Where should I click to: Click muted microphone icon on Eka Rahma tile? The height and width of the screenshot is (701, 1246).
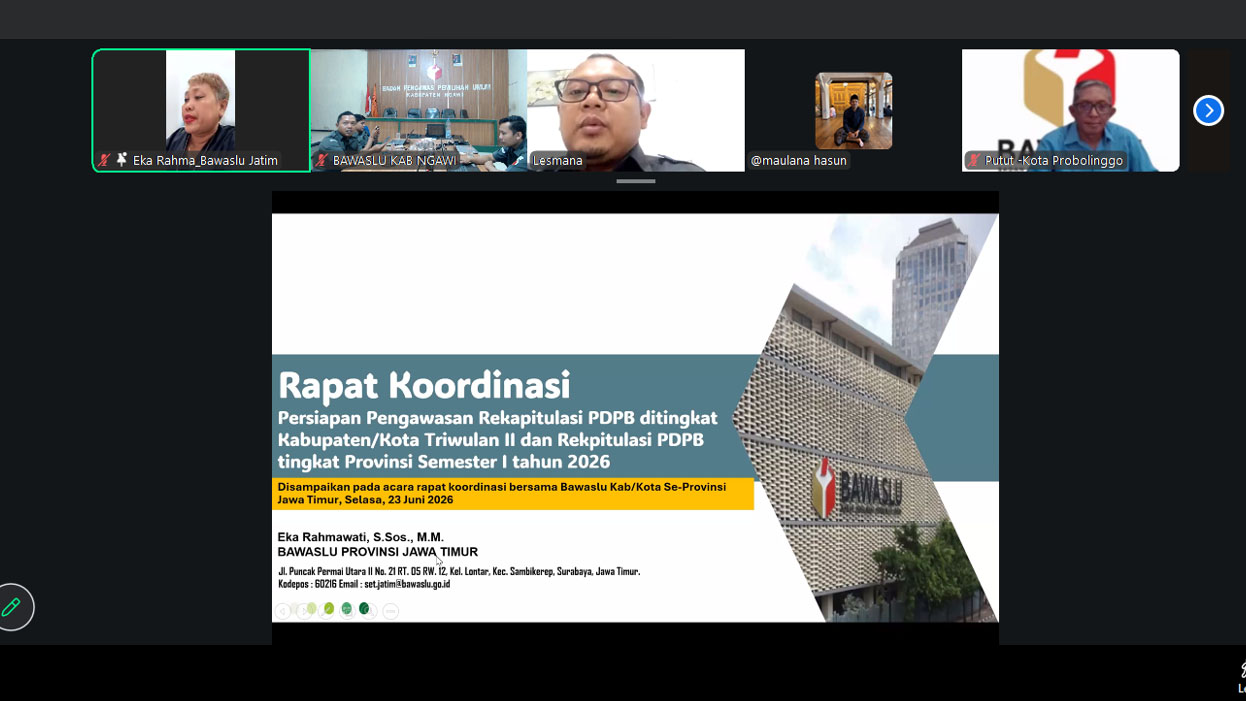pyautogui.click(x=104, y=160)
